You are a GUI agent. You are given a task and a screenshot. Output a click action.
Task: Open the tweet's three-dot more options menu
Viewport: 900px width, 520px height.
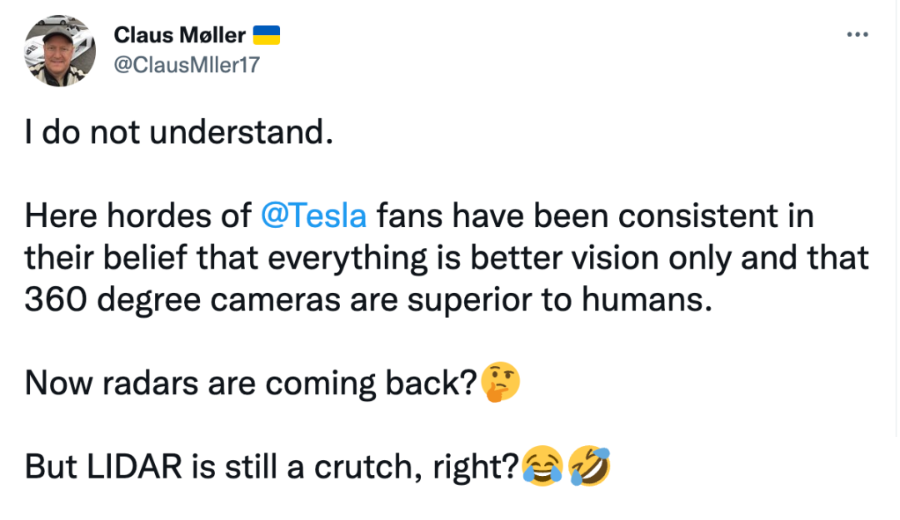point(857,35)
